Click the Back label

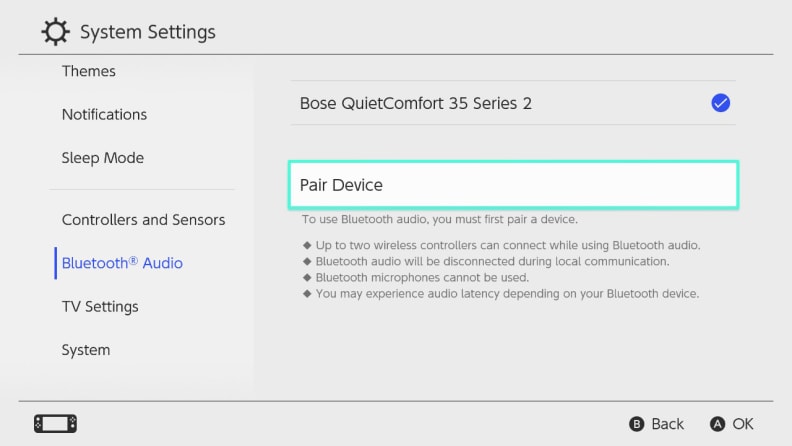pos(667,424)
